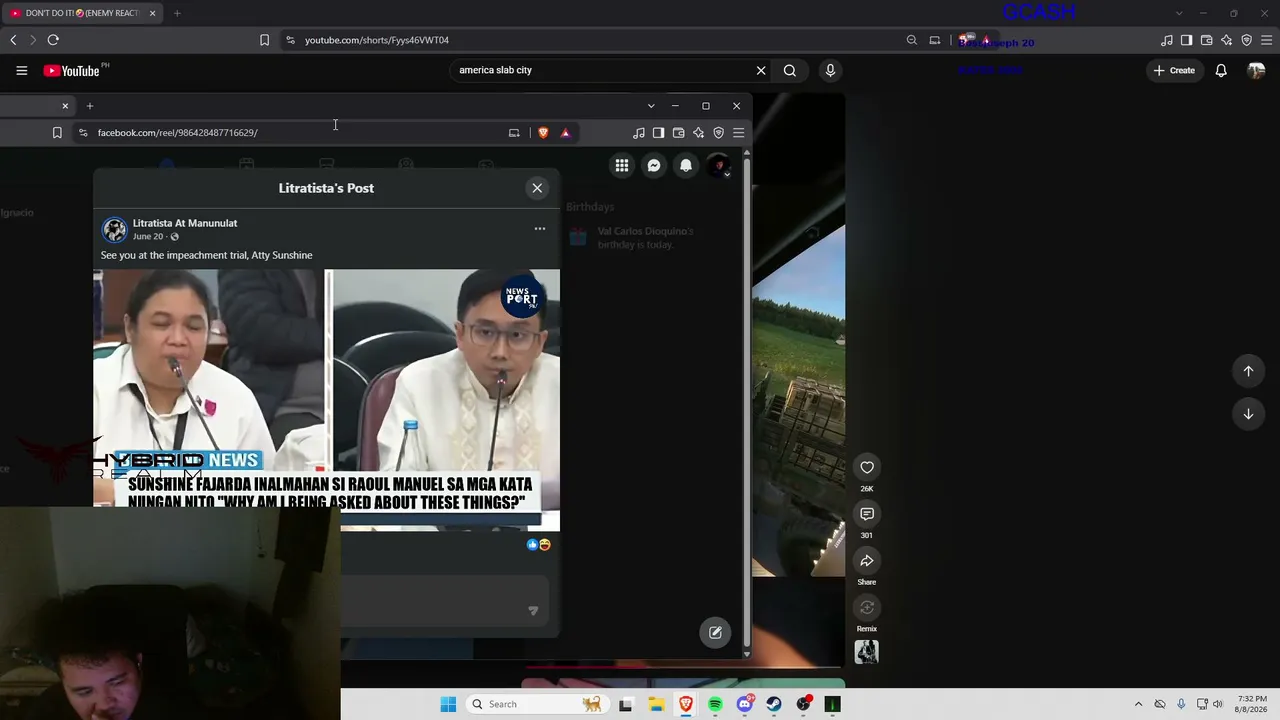Go back in the YouTube window

(x=13, y=40)
